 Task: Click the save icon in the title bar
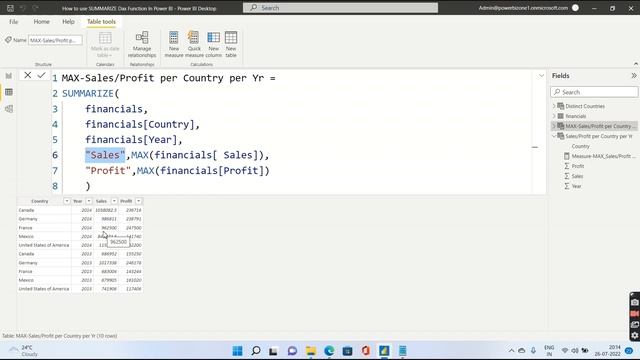[10, 8]
